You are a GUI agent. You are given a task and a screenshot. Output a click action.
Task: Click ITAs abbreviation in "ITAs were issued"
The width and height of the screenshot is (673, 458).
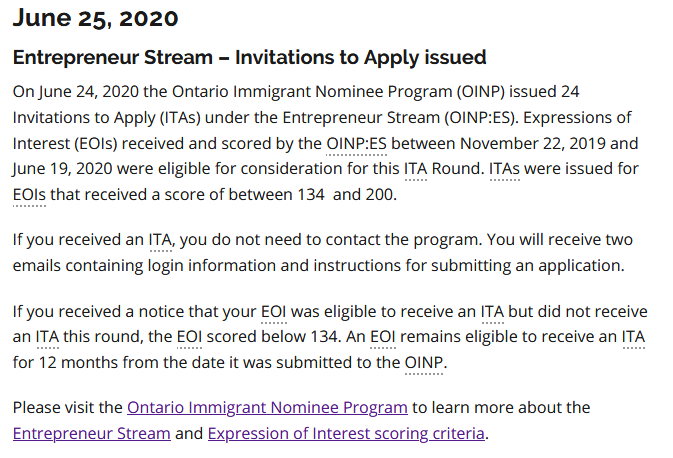[x=505, y=169]
